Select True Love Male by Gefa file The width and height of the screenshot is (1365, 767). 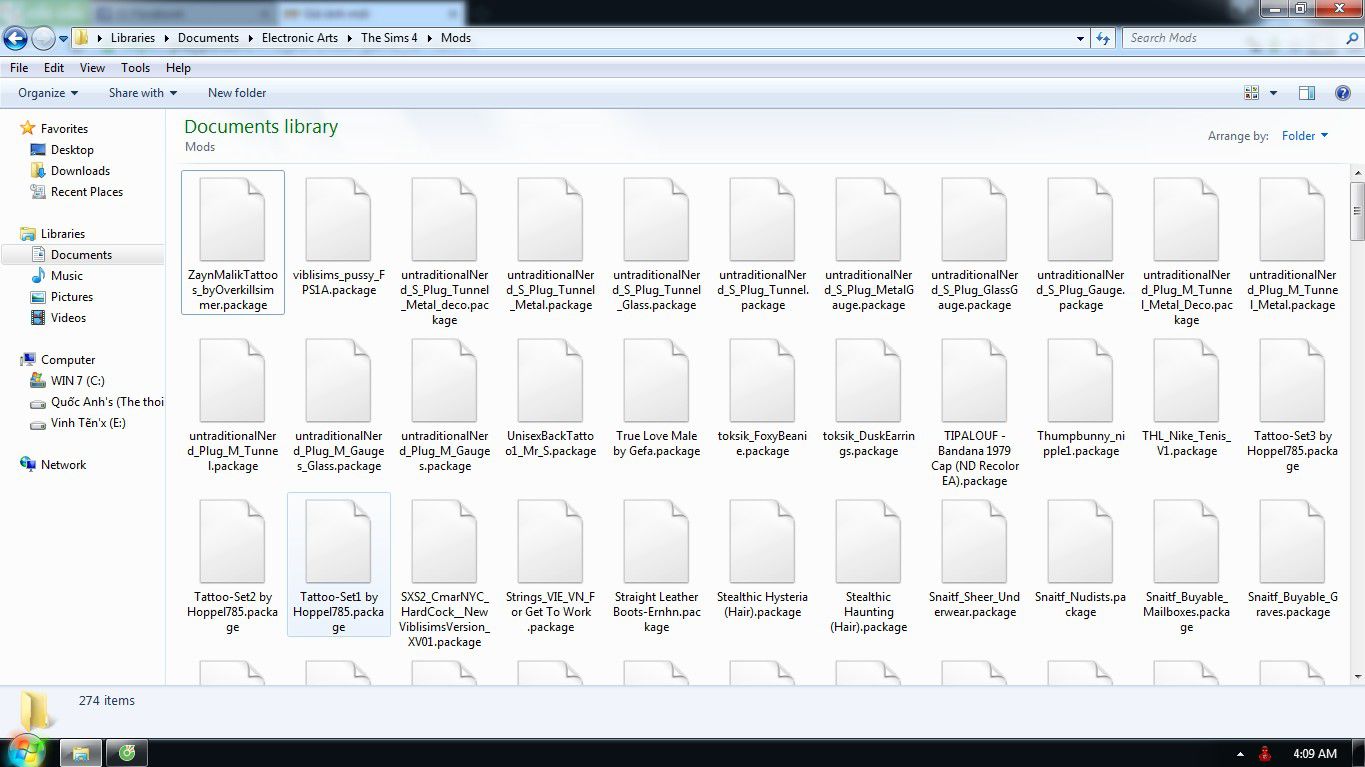[x=656, y=404]
